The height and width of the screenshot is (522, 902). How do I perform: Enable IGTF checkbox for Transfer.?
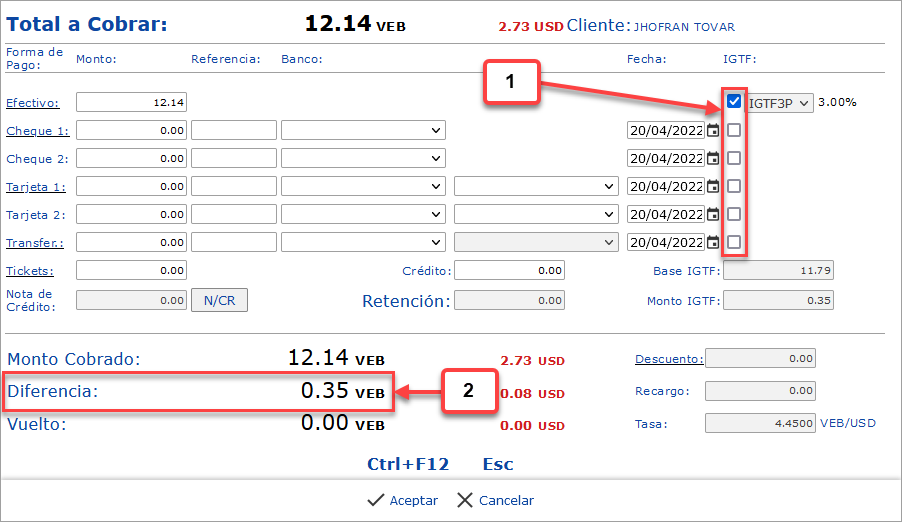click(x=733, y=242)
